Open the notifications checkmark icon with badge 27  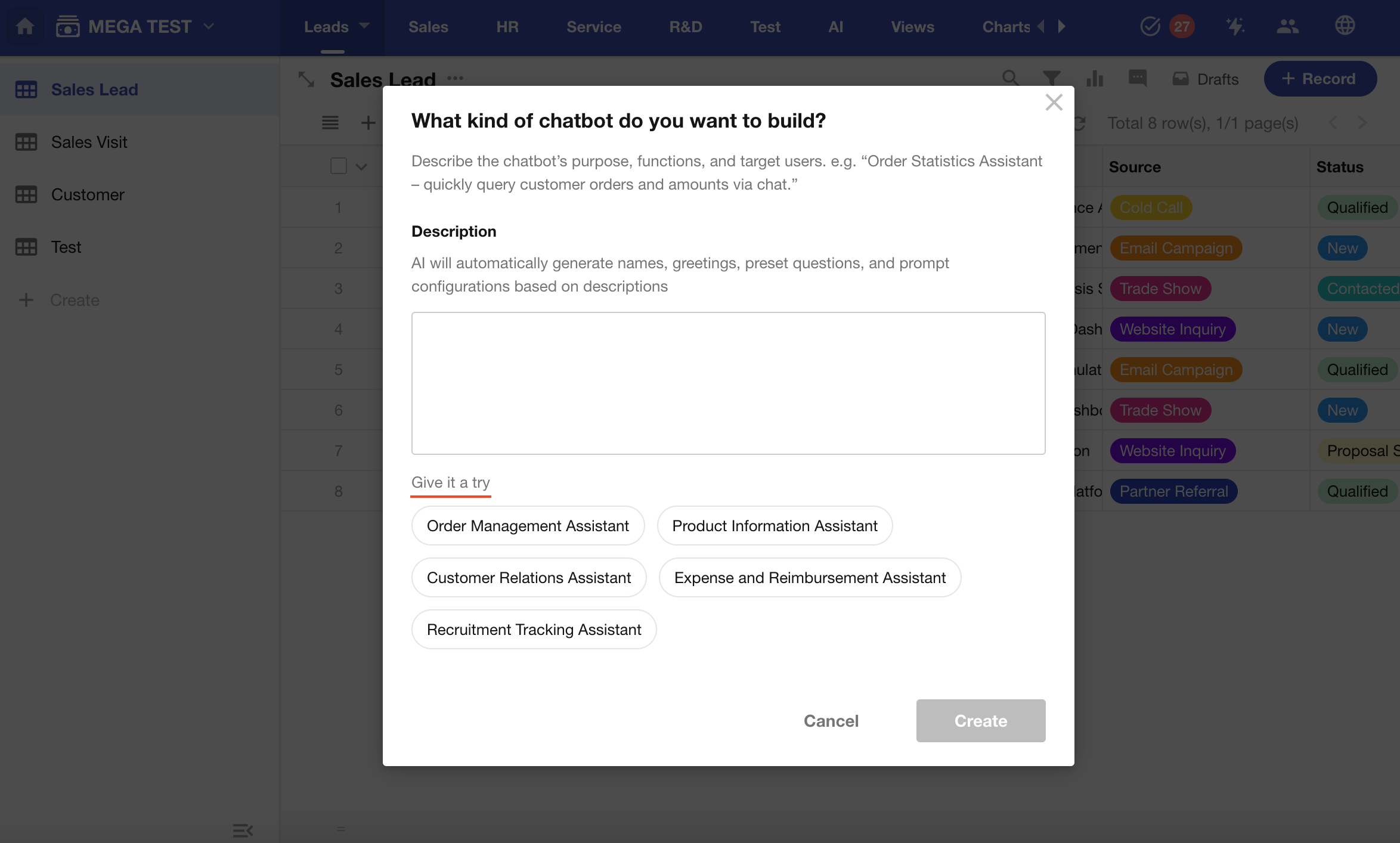[x=1150, y=26]
